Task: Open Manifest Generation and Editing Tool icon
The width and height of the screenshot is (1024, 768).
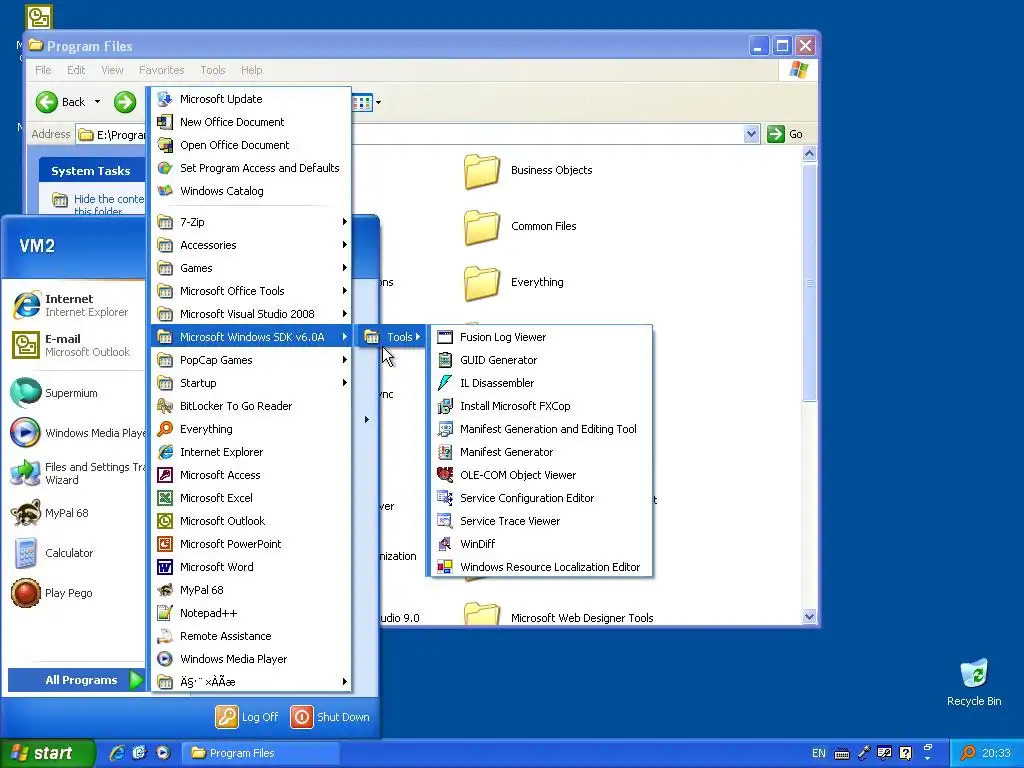Action: click(x=445, y=429)
